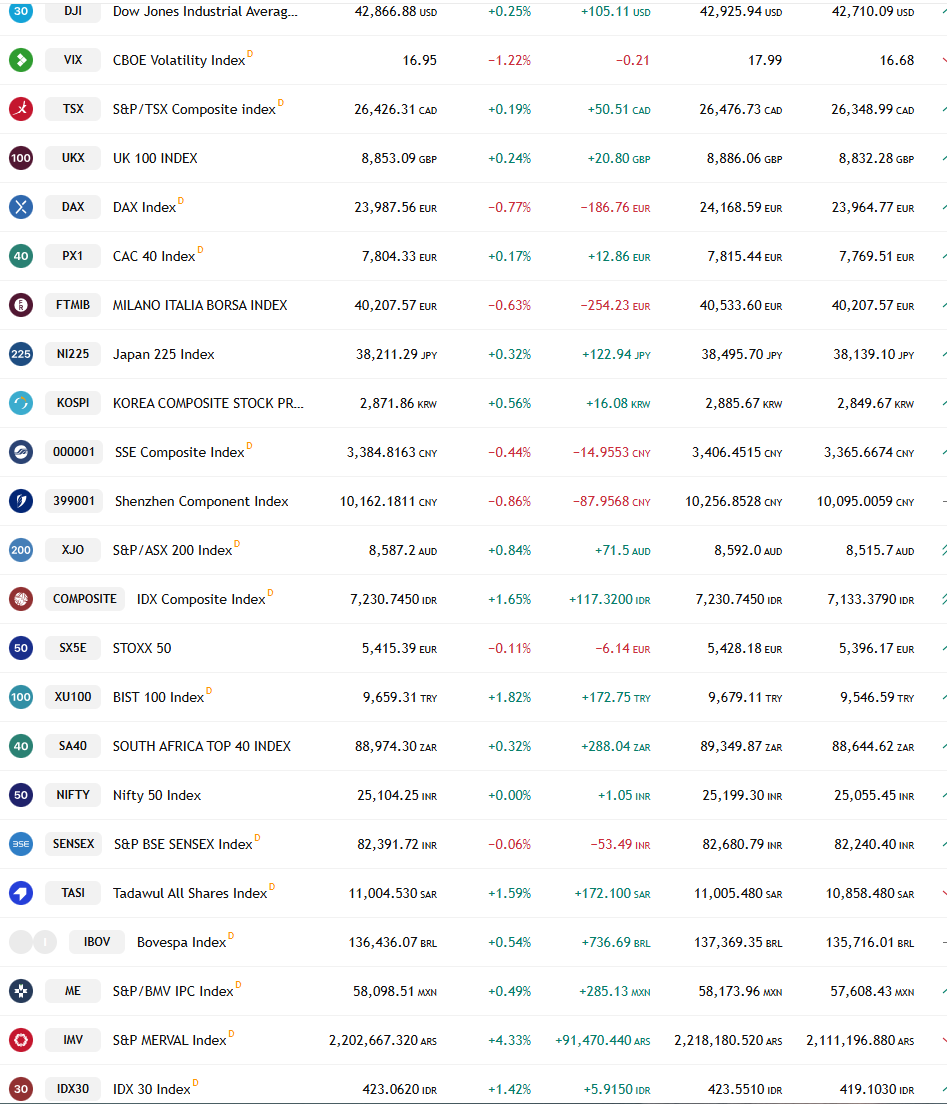
Task: Open the Bovespa Index link
Action: pyautogui.click(x=182, y=942)
